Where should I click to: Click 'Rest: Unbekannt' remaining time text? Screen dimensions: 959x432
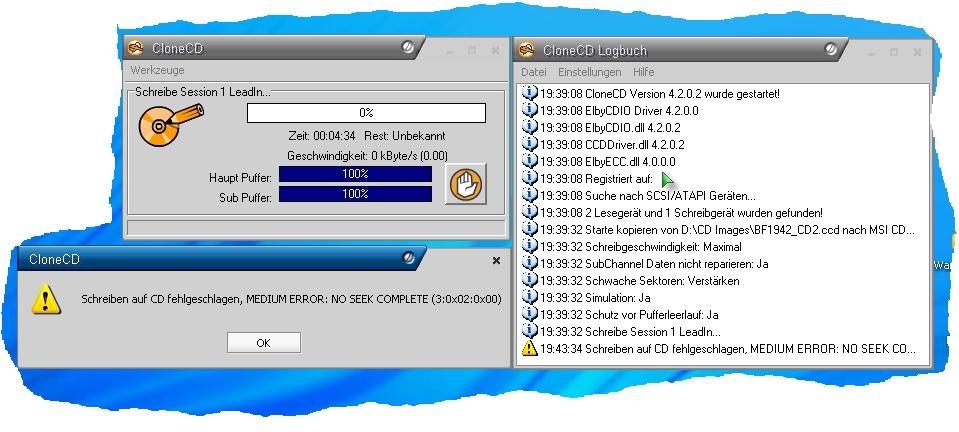click(x=405, y=136)
